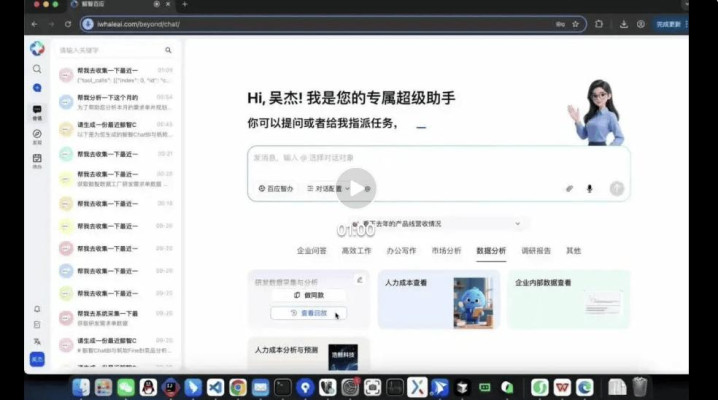Click the paperclip attachment icon
This screenshot has height=400, width=718.
click(569, 188)
